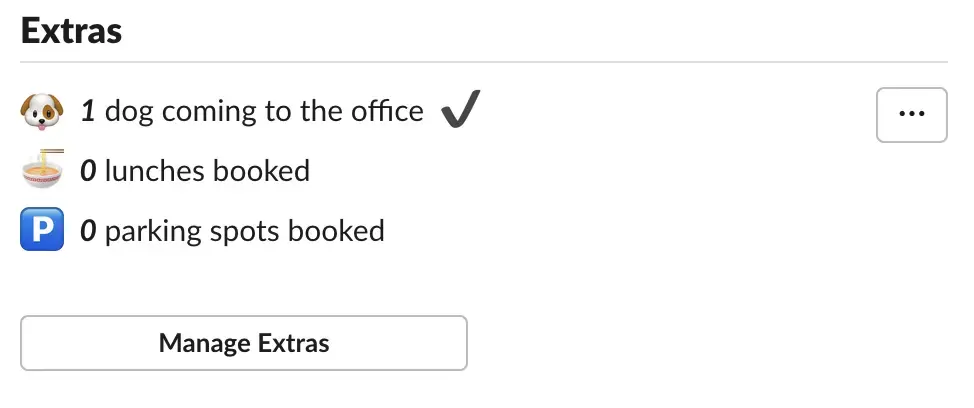The width and height of the screenshot is (974, 408).
Task: Click the blue parking P icon
Action: tap(42, 229)
